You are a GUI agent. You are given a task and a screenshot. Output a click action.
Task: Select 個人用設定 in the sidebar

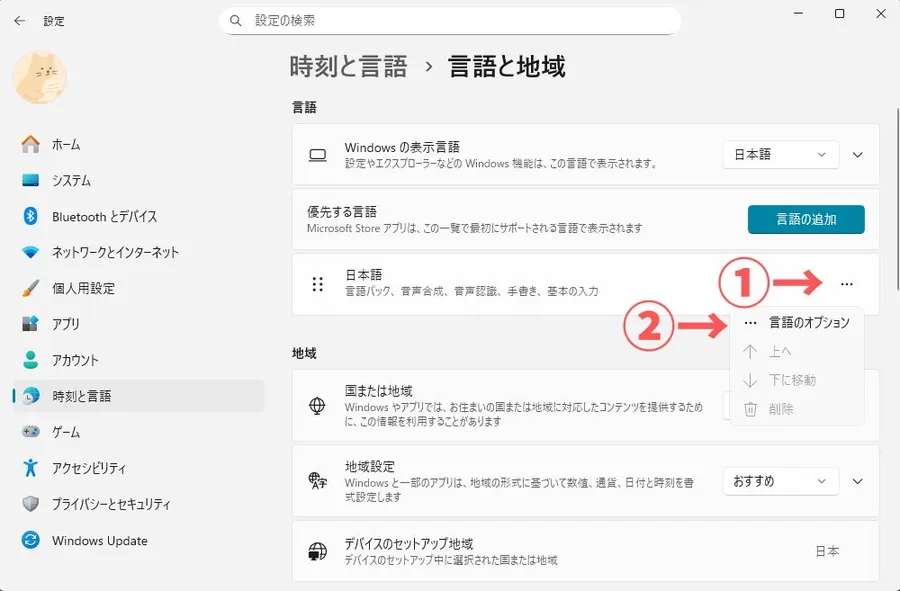82,288
